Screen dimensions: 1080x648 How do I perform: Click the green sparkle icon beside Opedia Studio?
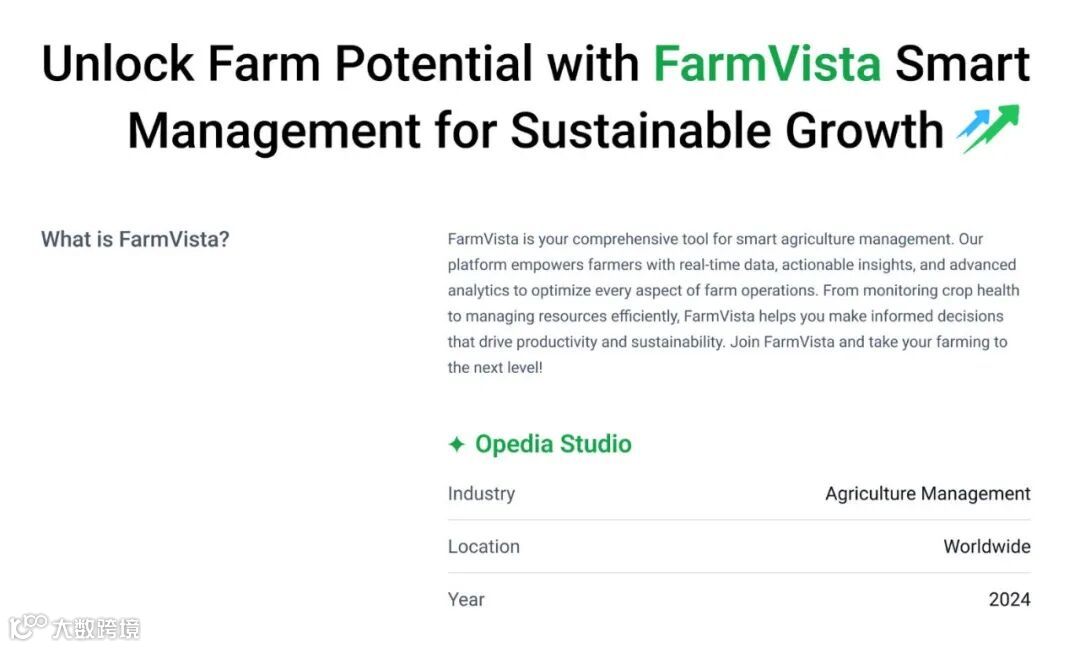click(457, 444)
